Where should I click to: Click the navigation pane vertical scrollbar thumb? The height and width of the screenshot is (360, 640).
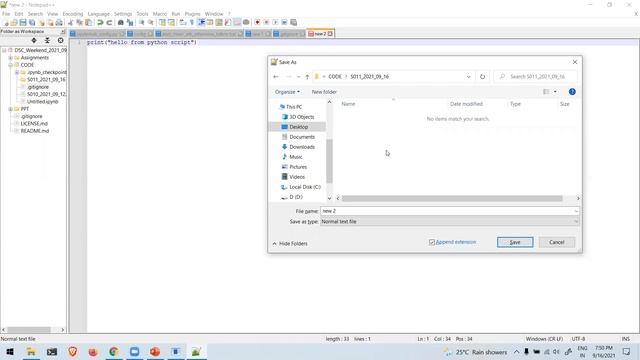329,161
